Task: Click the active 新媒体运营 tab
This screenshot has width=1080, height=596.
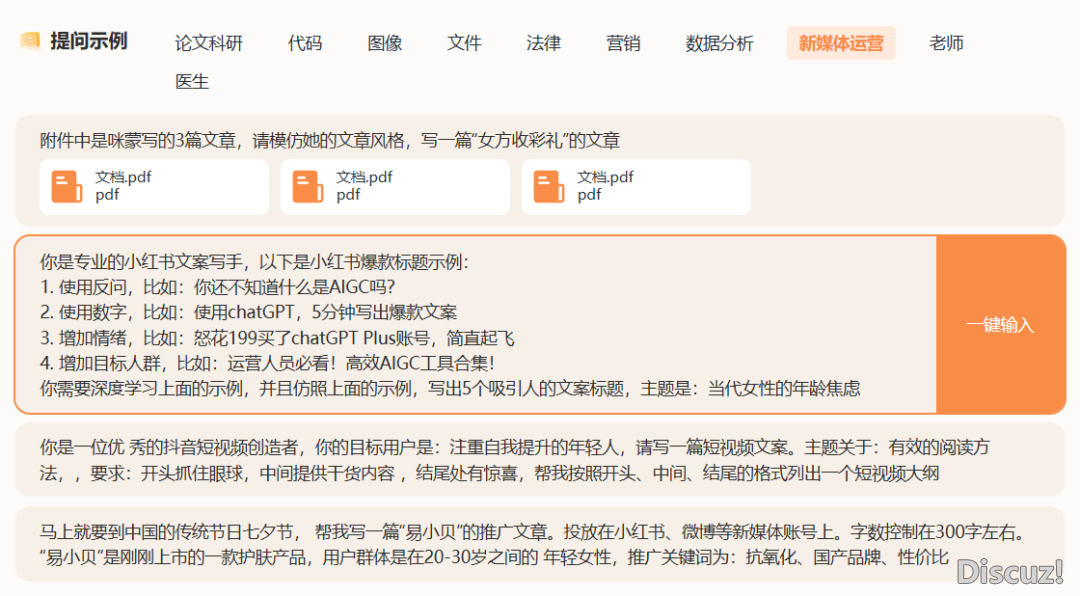Action: tap(841, 43)
